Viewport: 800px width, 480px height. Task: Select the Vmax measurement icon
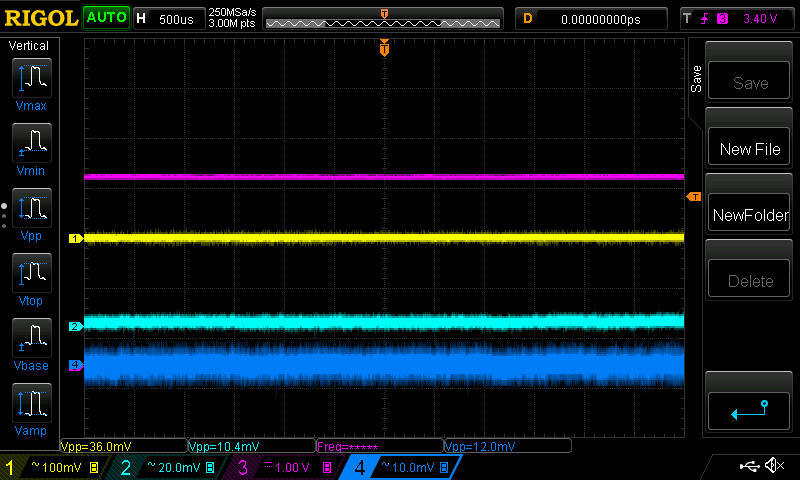click(x=31, y=79)
